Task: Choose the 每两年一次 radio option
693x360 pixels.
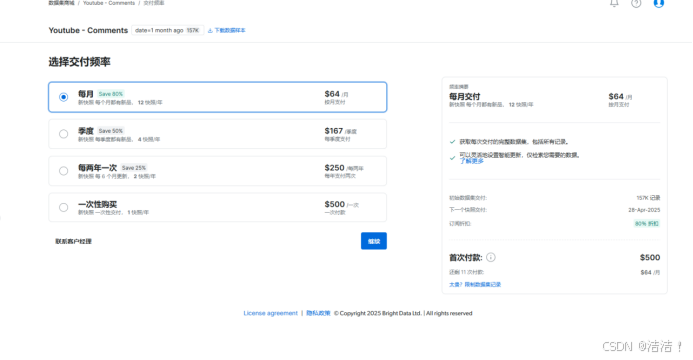Action: tap(64, 171)
